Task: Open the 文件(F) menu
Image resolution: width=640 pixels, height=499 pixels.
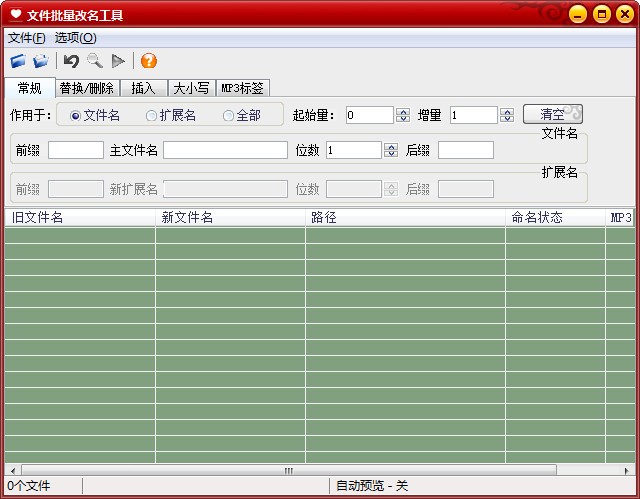Action: 27,38
